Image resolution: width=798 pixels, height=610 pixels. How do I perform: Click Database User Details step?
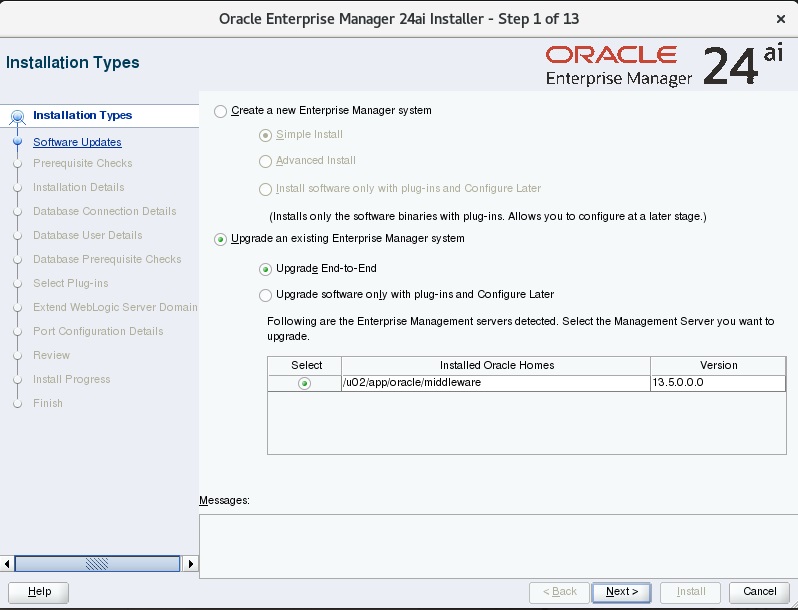88,235
